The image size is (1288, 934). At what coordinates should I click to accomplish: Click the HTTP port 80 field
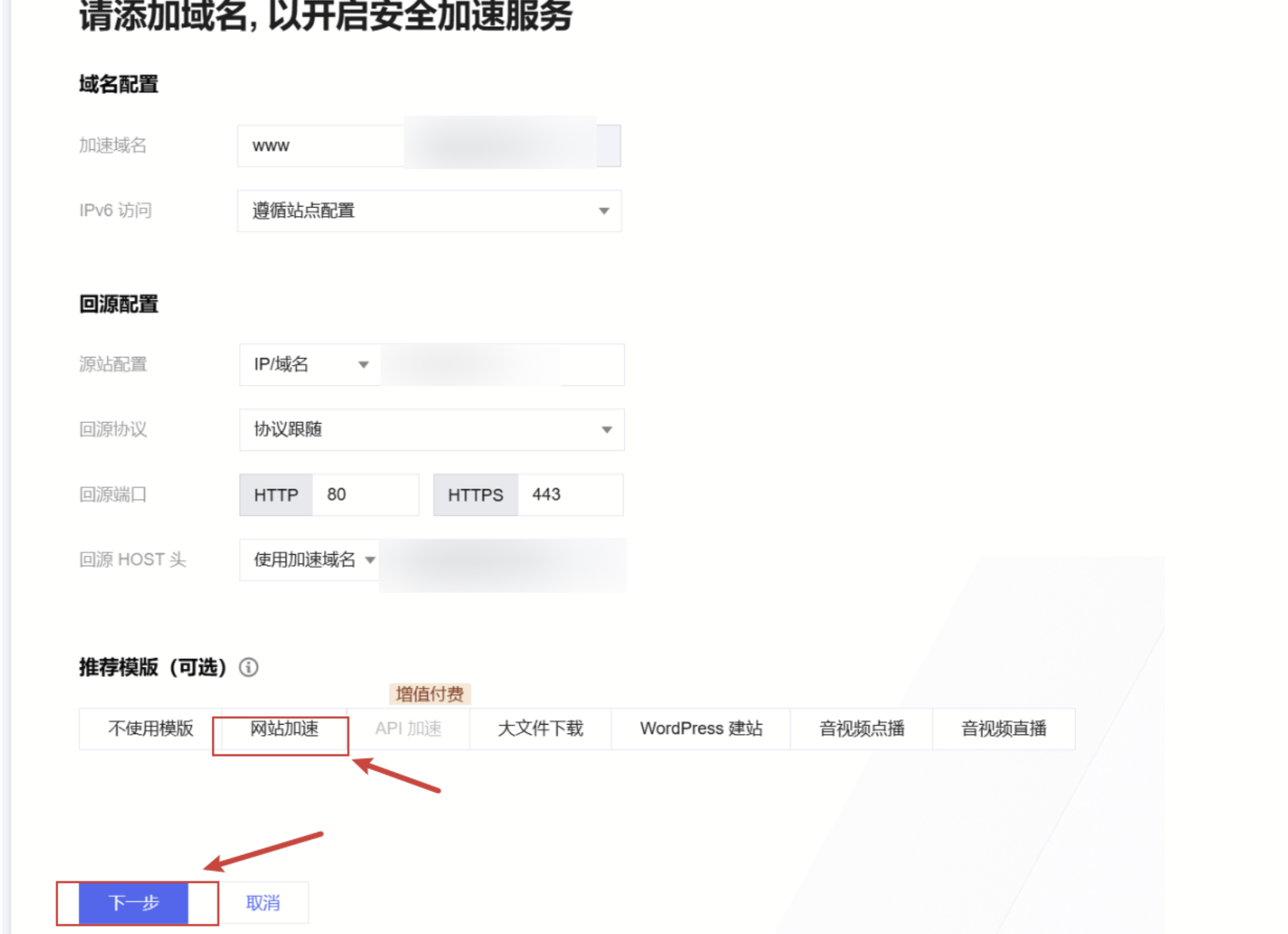[365, 495]
